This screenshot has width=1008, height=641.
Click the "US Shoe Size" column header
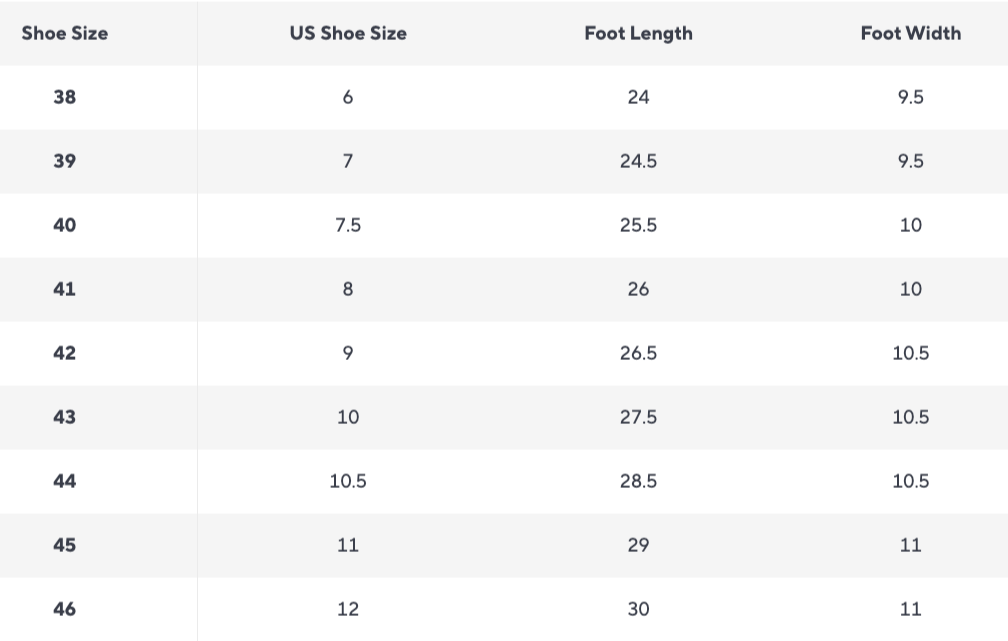(348, 33)
